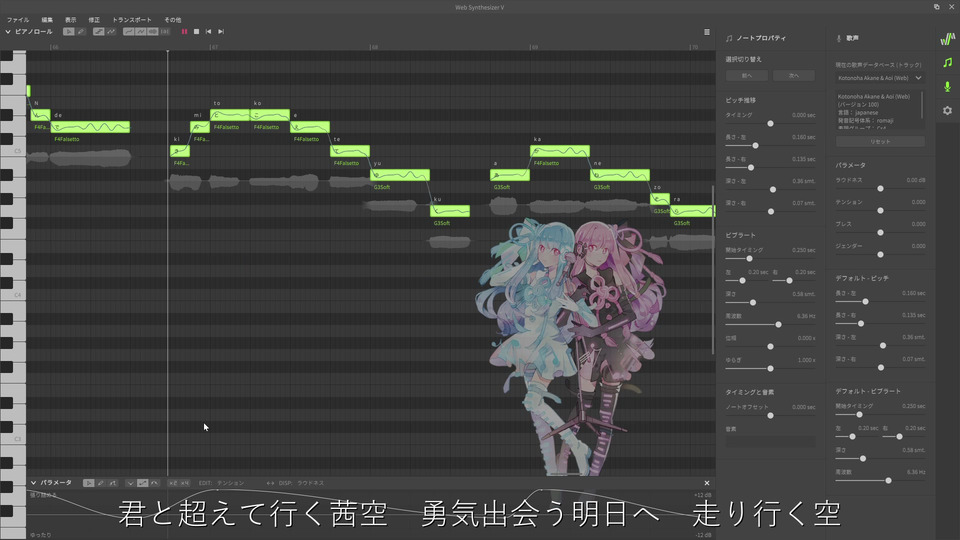960x540 pixels.
Task: Select the long 'de' note with vibrato
Action: click(91, 127)
